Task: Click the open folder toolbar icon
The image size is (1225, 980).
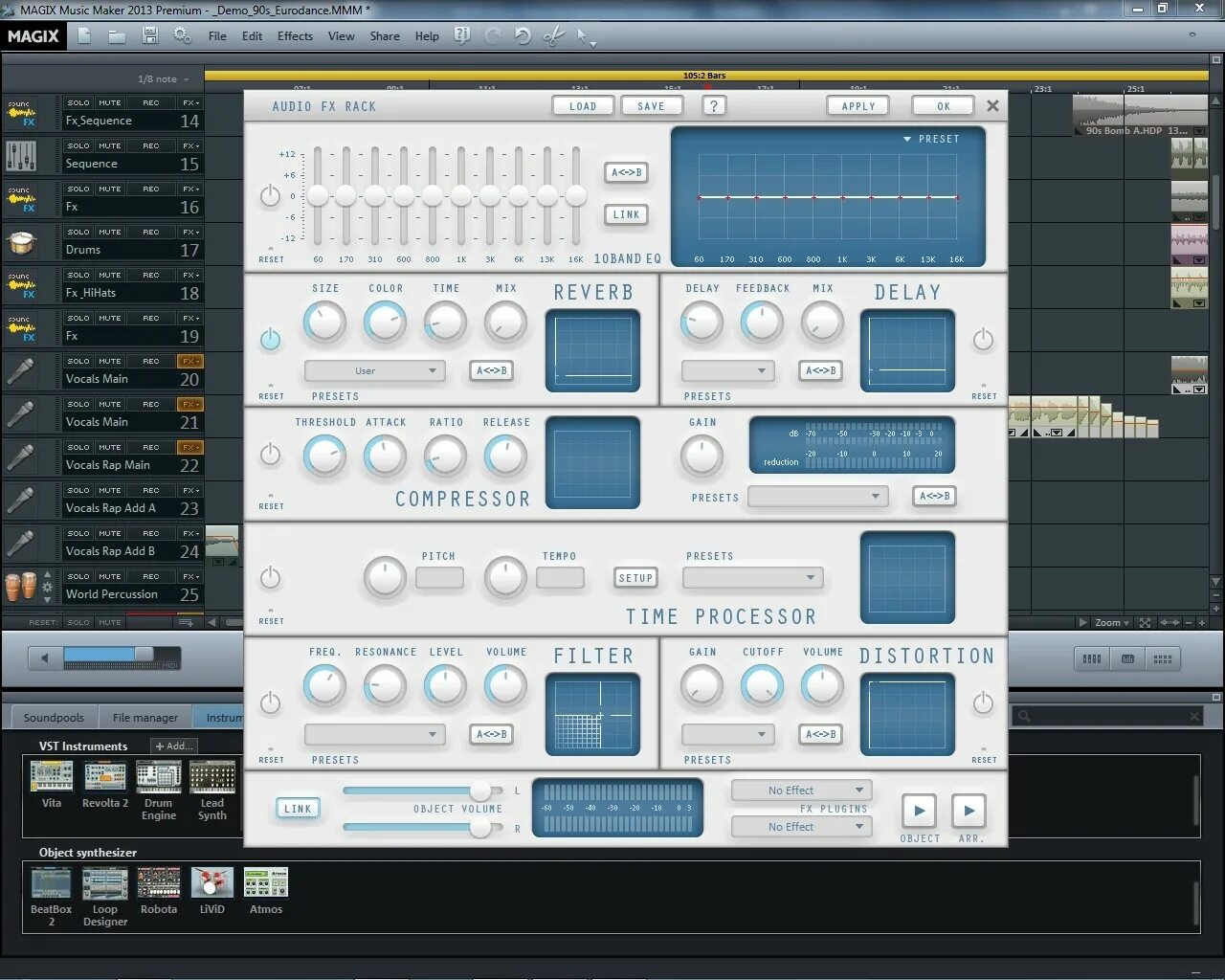Action: [x=117, y=36]
